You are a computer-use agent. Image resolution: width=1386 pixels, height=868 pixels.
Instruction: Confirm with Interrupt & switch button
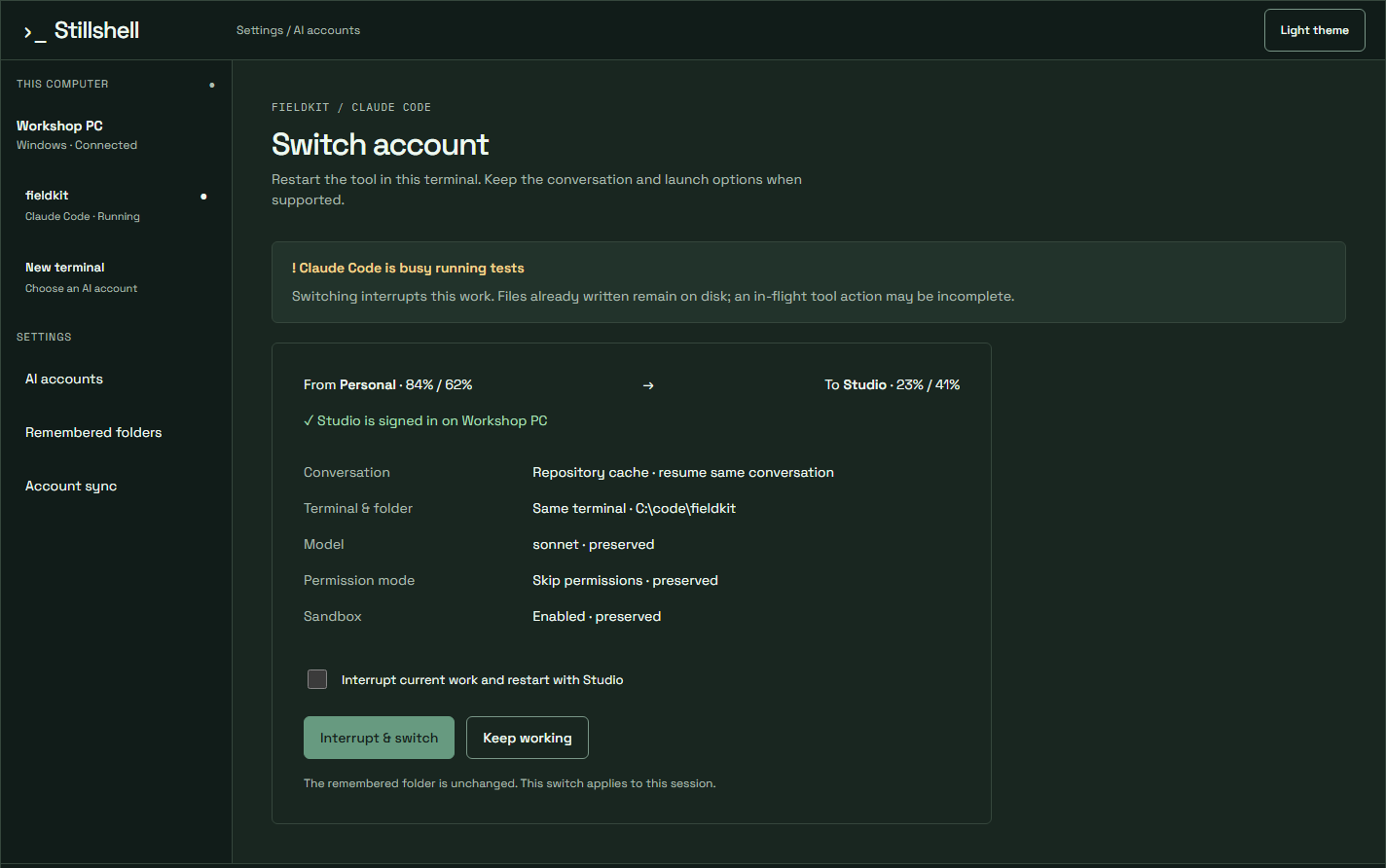[379, 738]
